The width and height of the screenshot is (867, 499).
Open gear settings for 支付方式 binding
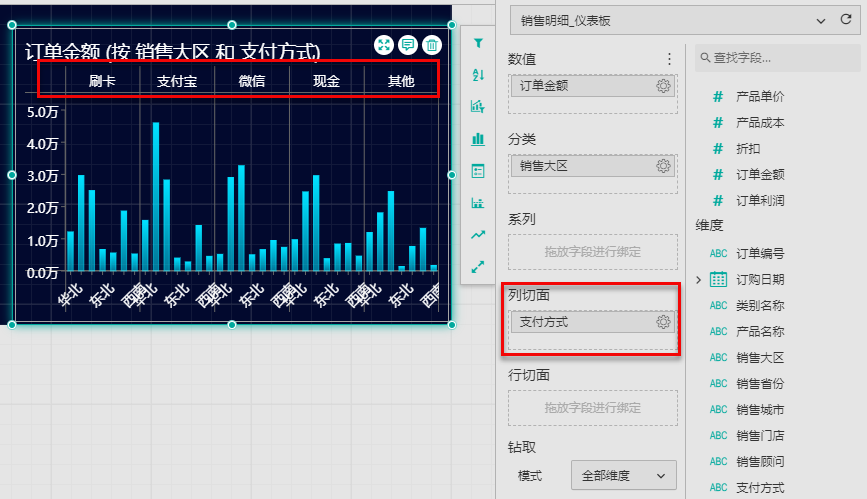(662, 322)
